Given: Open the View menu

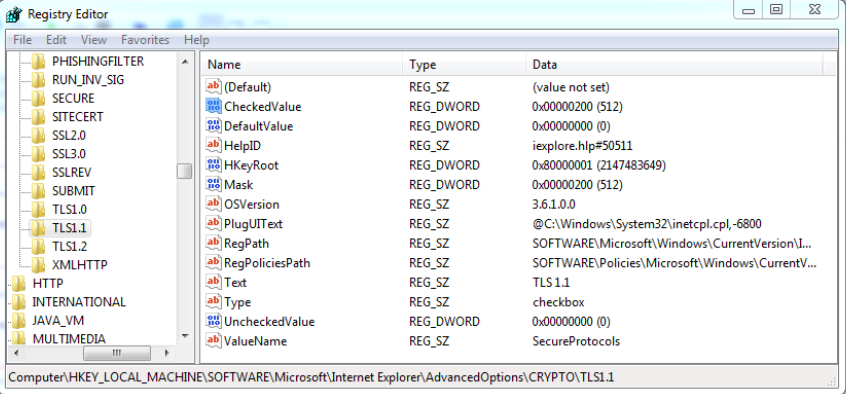Looking at the screenshot, I should 94,40.
